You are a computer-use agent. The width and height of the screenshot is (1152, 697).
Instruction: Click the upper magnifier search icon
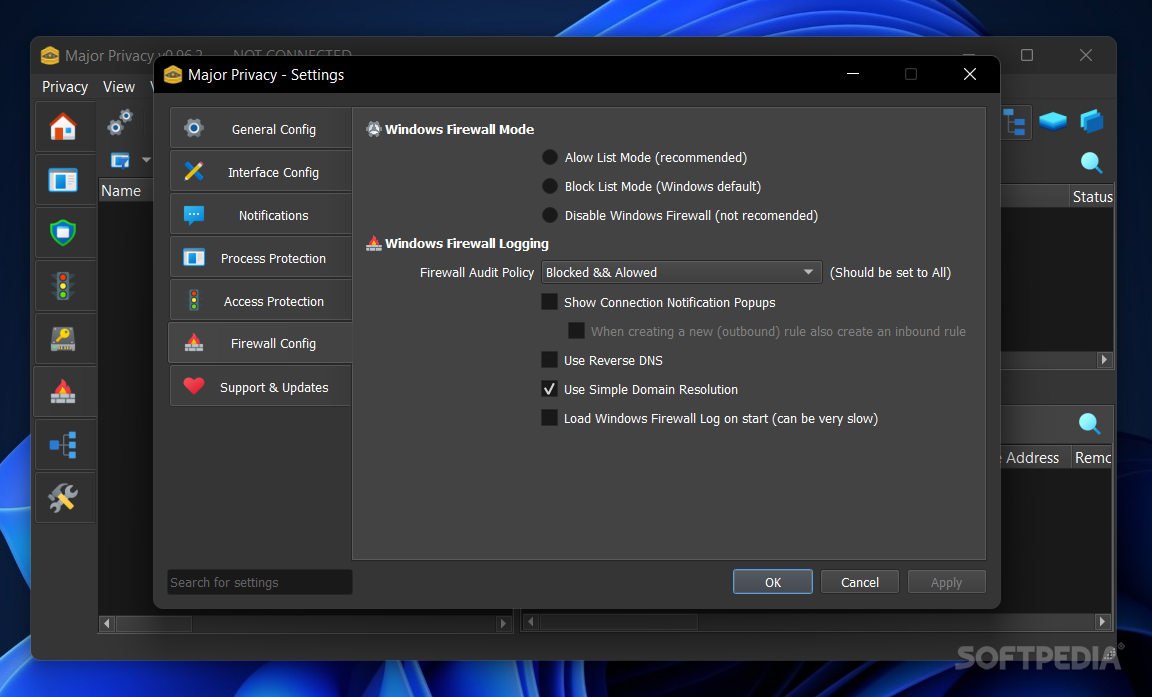pyautogui.click(x=1091, y=162)
